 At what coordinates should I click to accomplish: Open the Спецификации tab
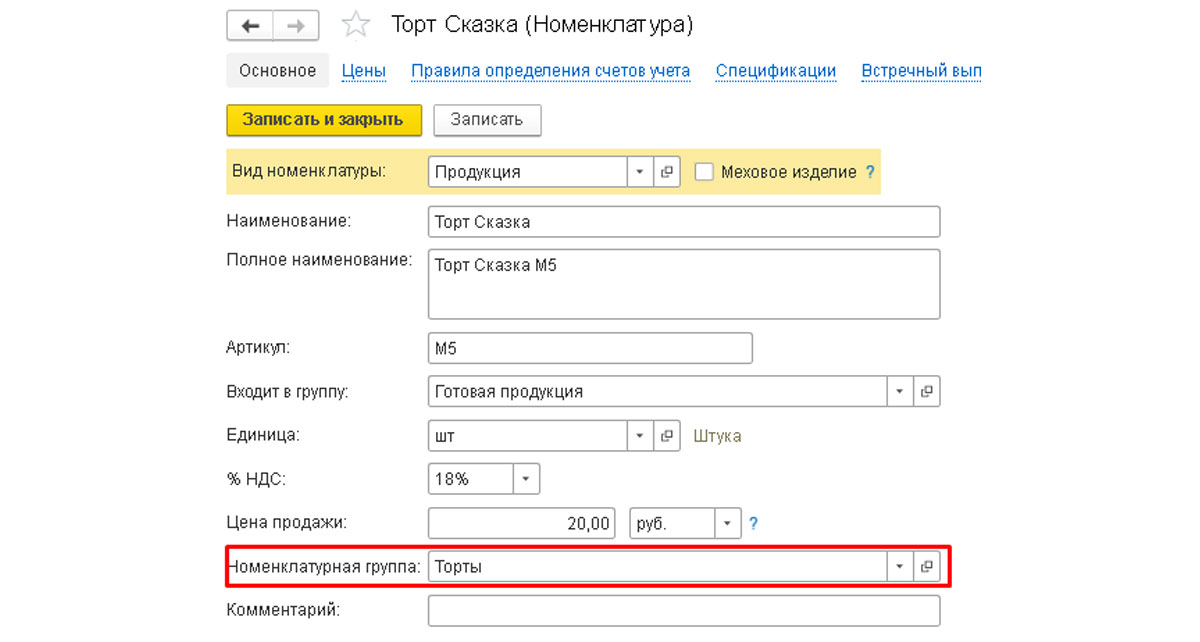[775, 71]
